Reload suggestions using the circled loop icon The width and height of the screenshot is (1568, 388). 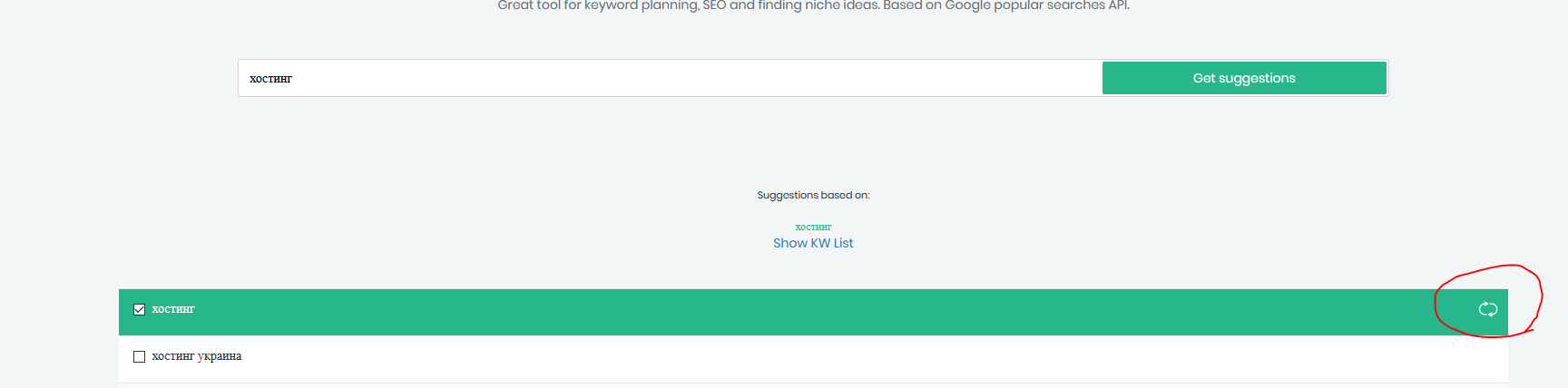point(1487,309)
